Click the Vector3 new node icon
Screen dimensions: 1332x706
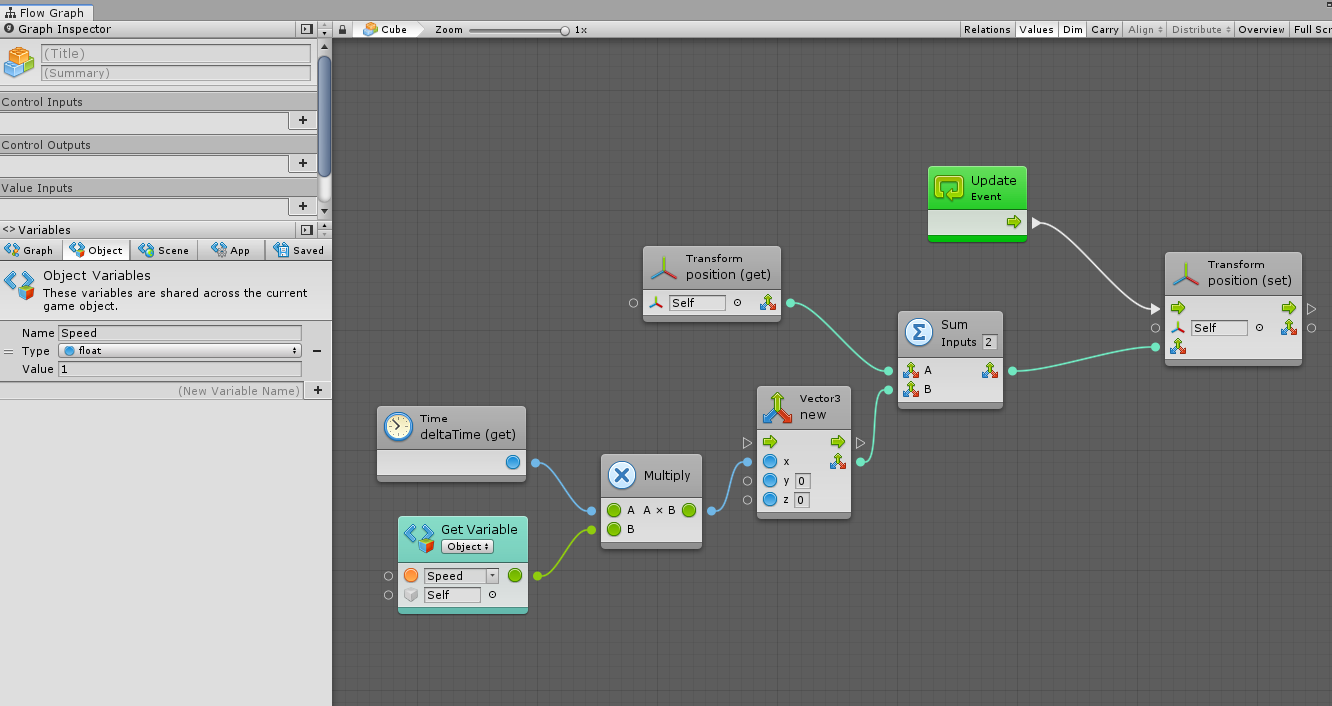tap(777, 406)
